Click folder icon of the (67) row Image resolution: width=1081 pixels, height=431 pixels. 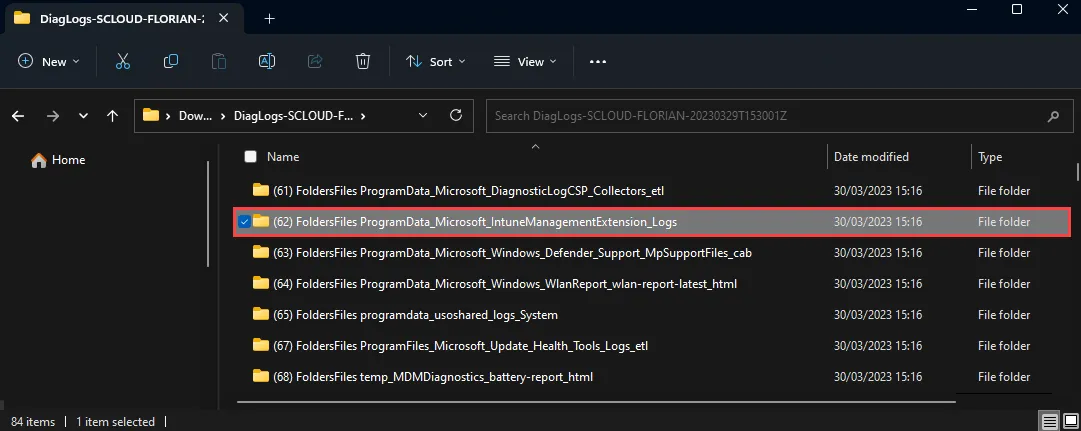261,345
